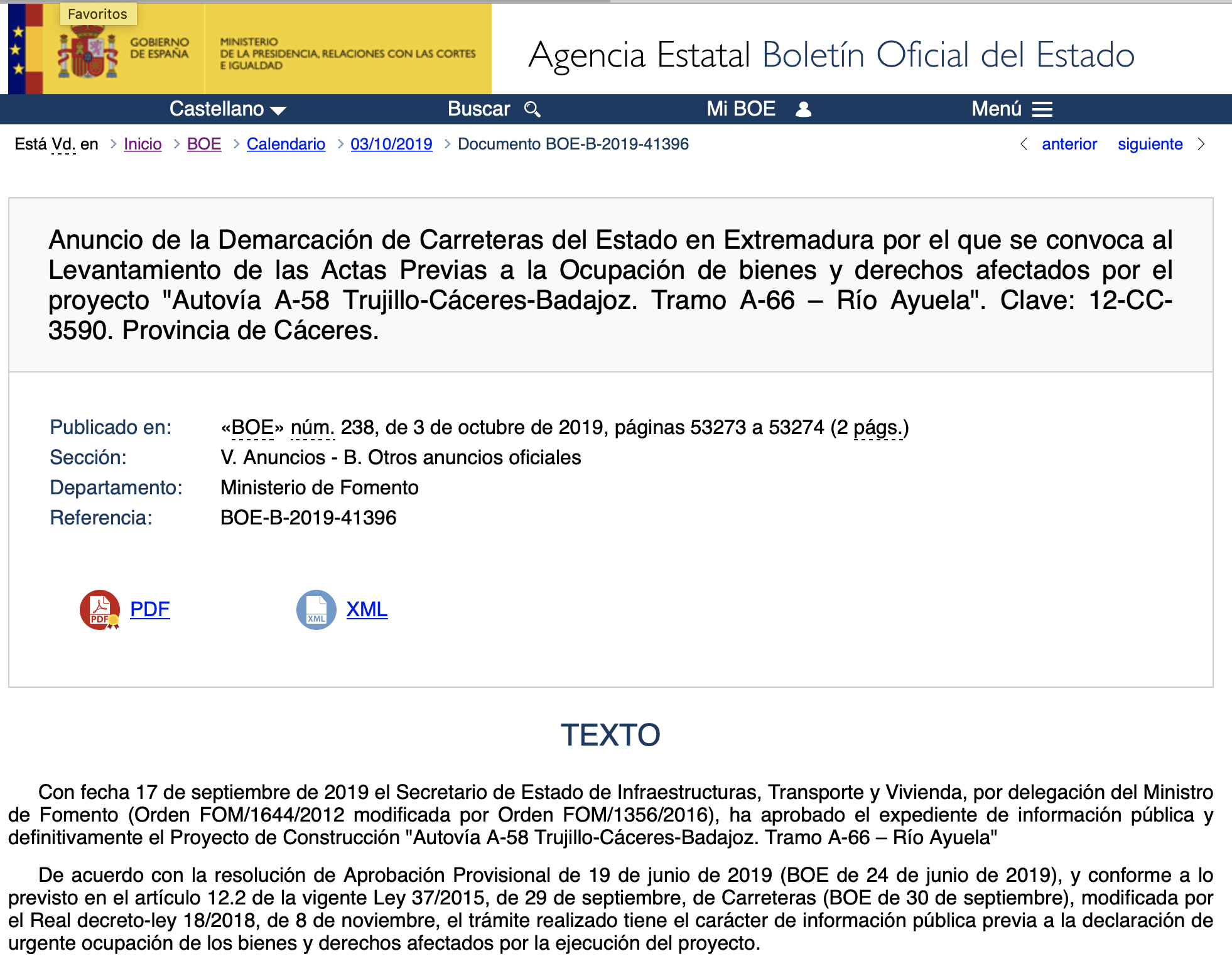Open Mi BOE menu item
The image size is (1232, 961).
click(x=759, y=109)
